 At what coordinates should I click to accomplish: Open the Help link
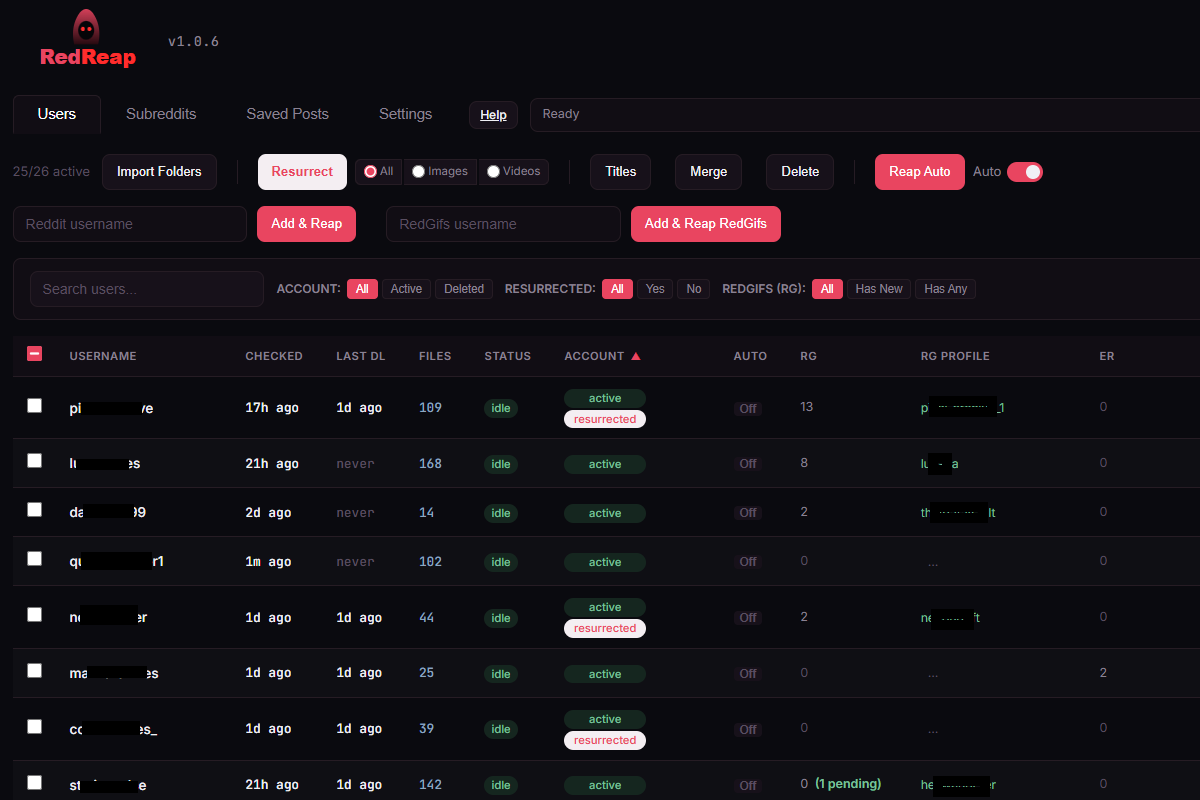coord(493,115)
